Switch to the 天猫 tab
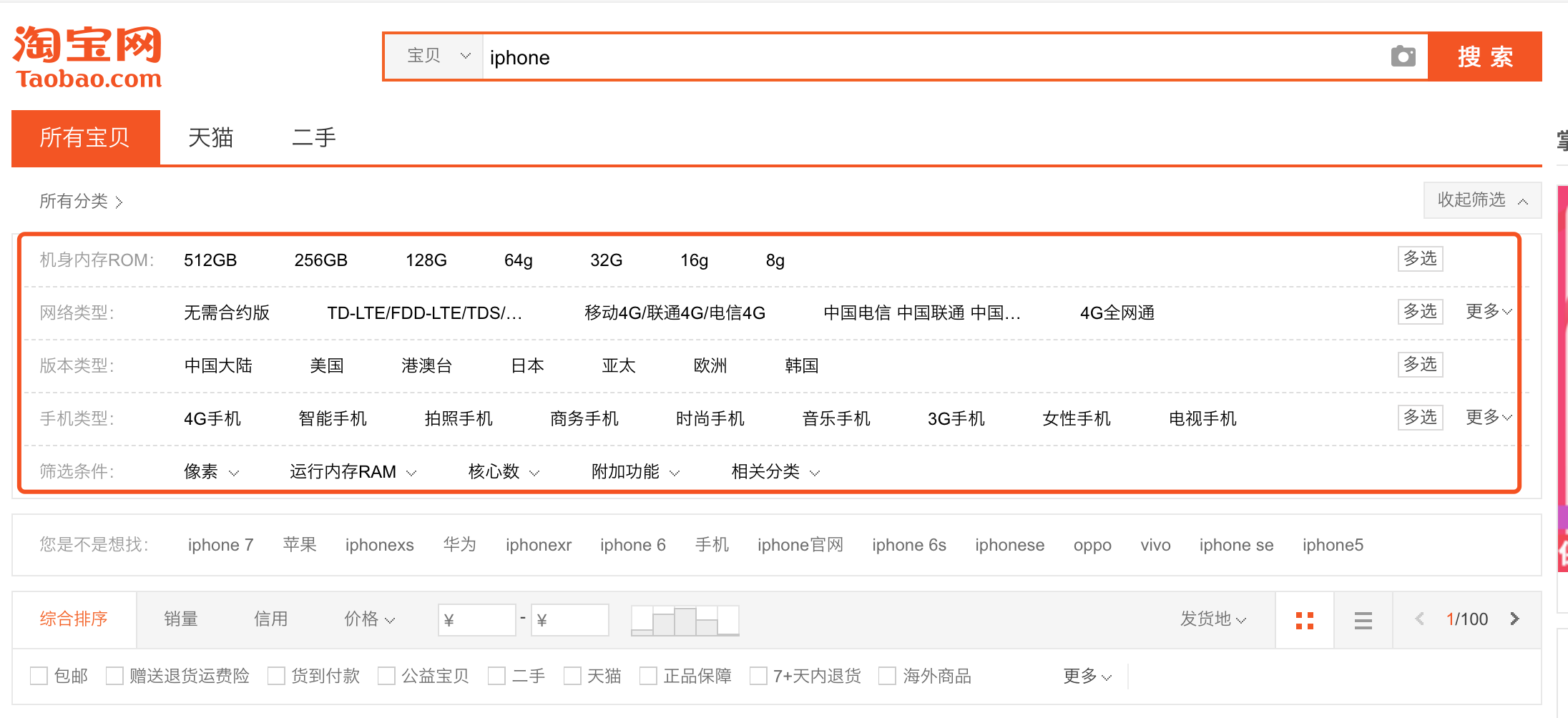Image resolution: width=1568 pixels, height=718 pixels. click(x=211, y=137)
